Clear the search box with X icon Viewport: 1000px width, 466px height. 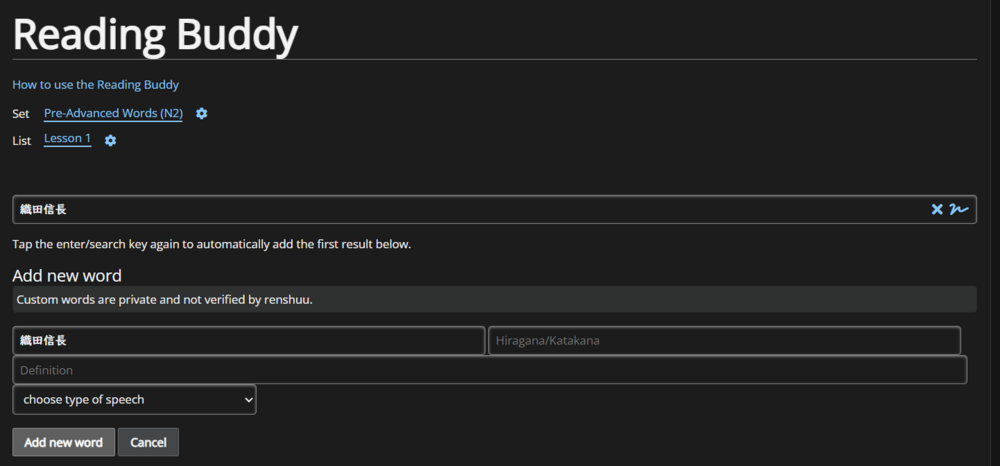click(937, 209)
